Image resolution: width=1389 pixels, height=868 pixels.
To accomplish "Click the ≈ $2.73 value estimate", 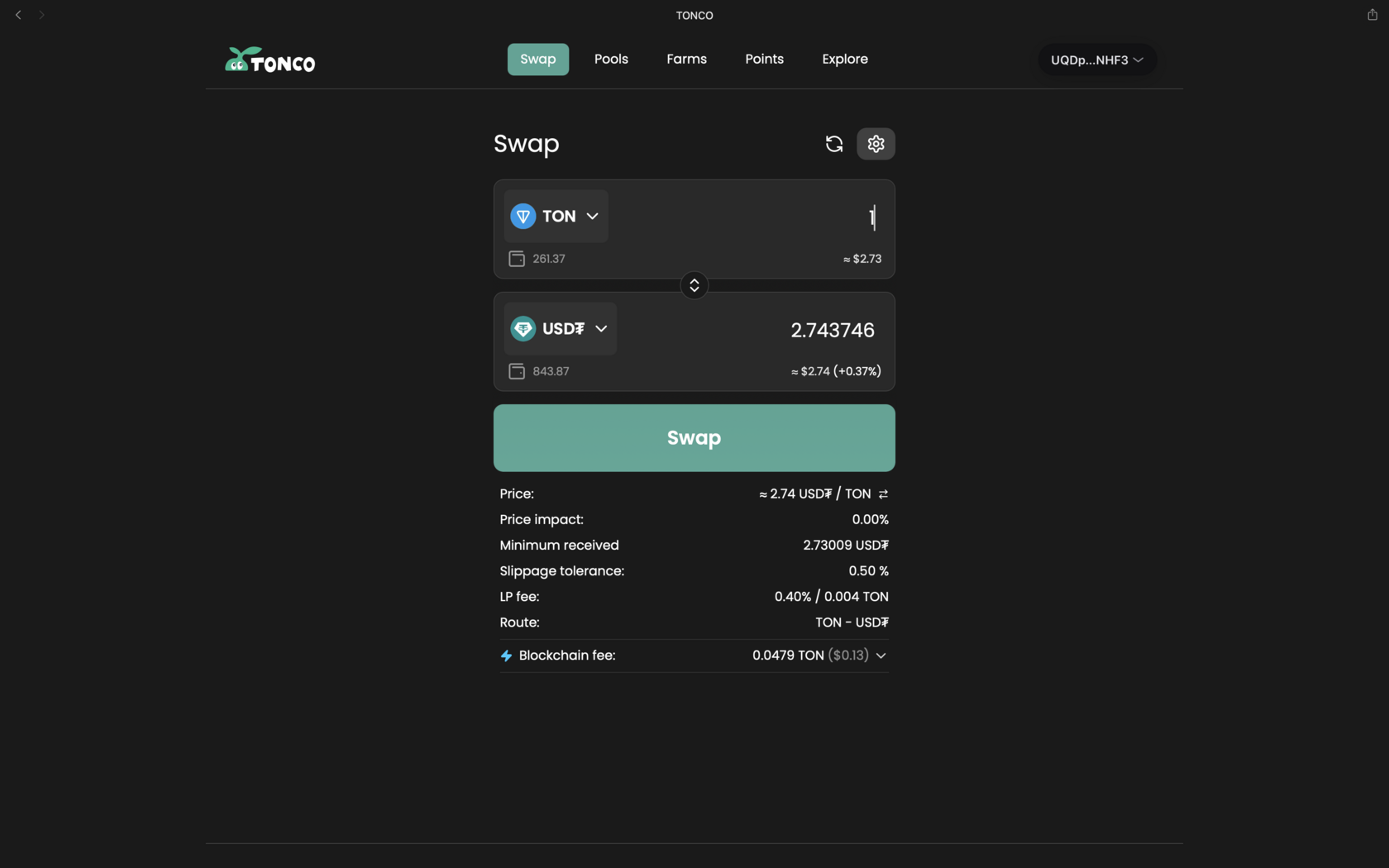I will click(862, 259).
